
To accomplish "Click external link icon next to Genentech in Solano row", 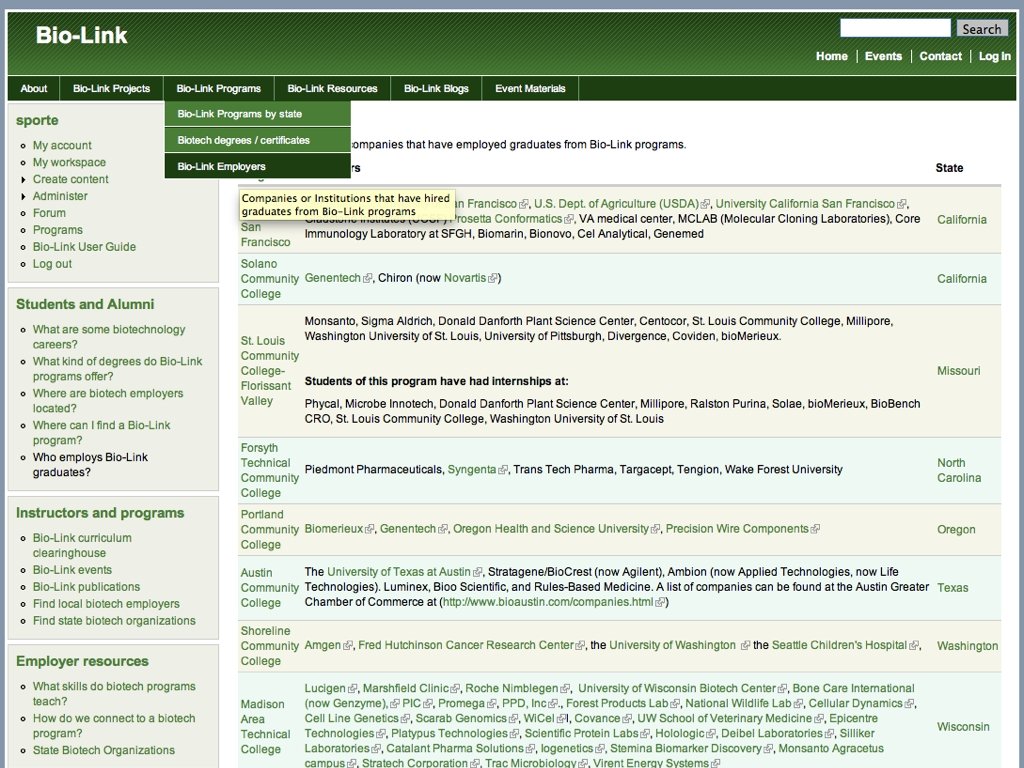I will click(368, 278).
